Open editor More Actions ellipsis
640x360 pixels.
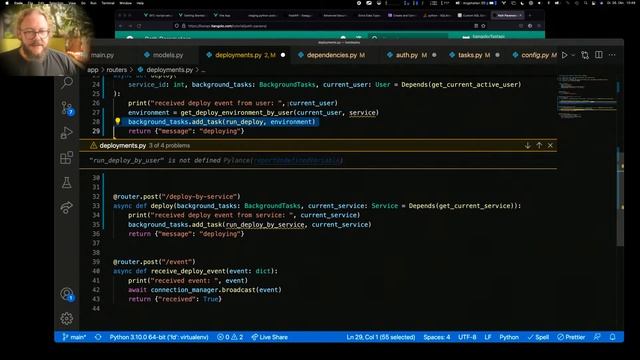(612, 55)
